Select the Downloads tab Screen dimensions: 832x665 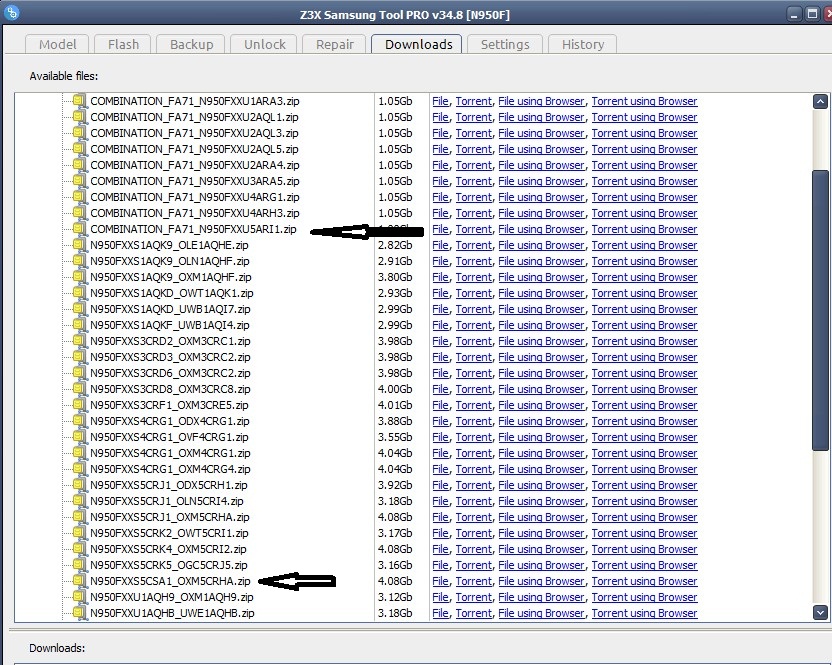(x=418, y=44)
